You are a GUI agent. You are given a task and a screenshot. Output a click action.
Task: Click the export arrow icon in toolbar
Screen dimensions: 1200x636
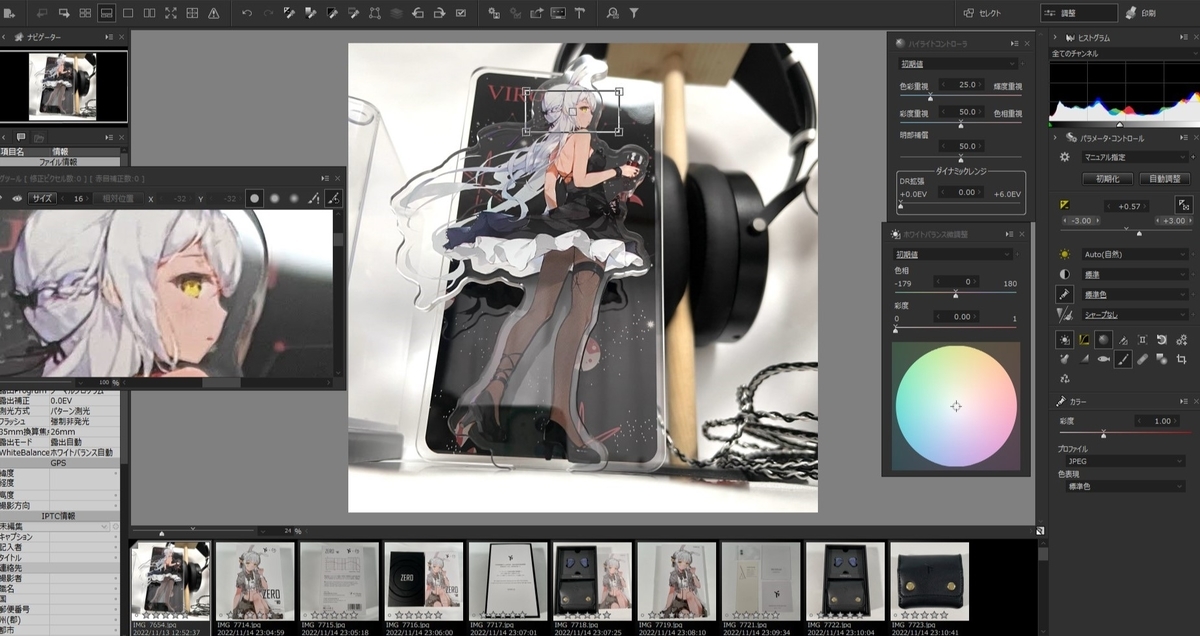pos(536,13)
